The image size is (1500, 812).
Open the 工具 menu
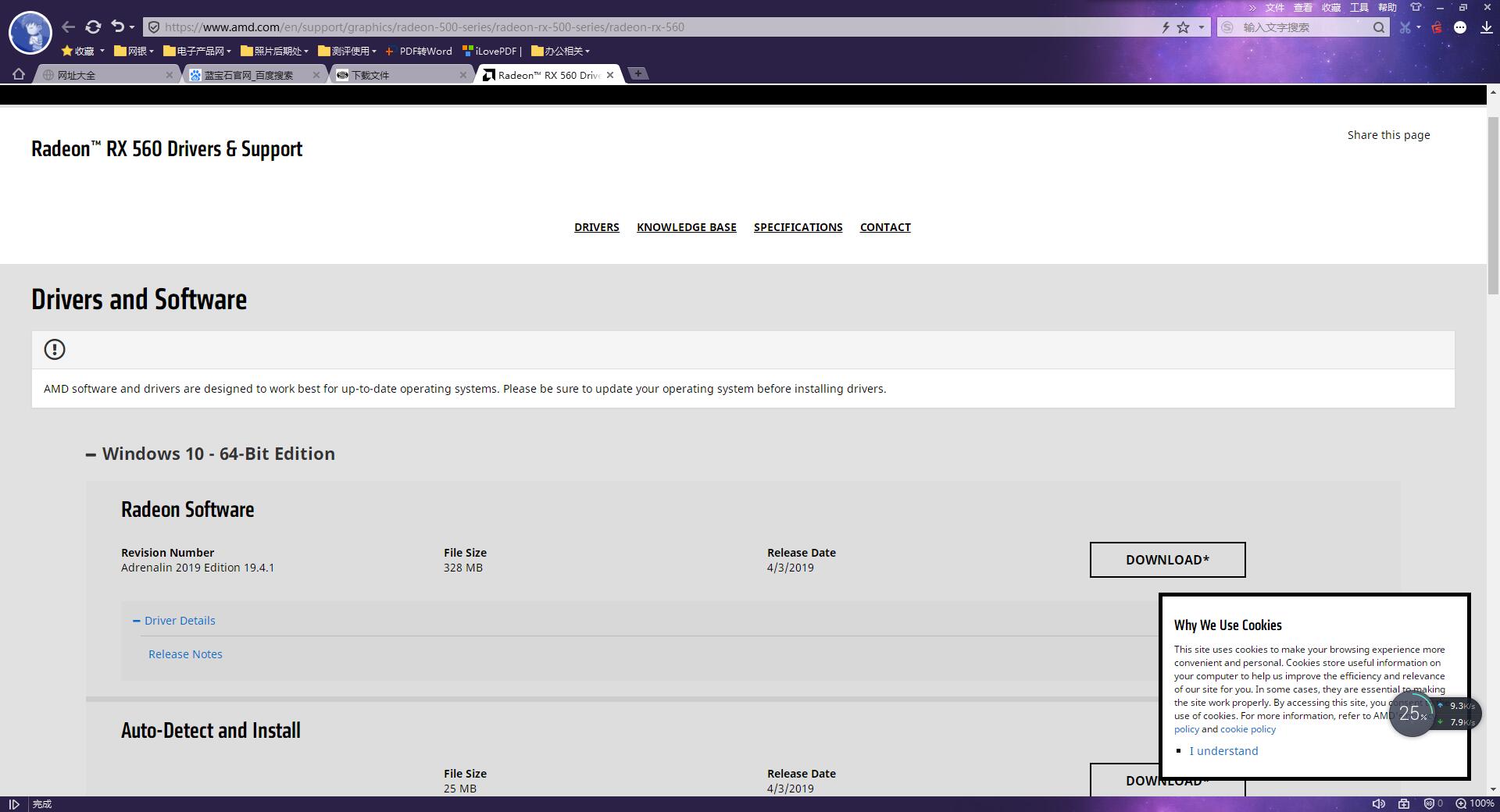click(x=1359, y=8)
